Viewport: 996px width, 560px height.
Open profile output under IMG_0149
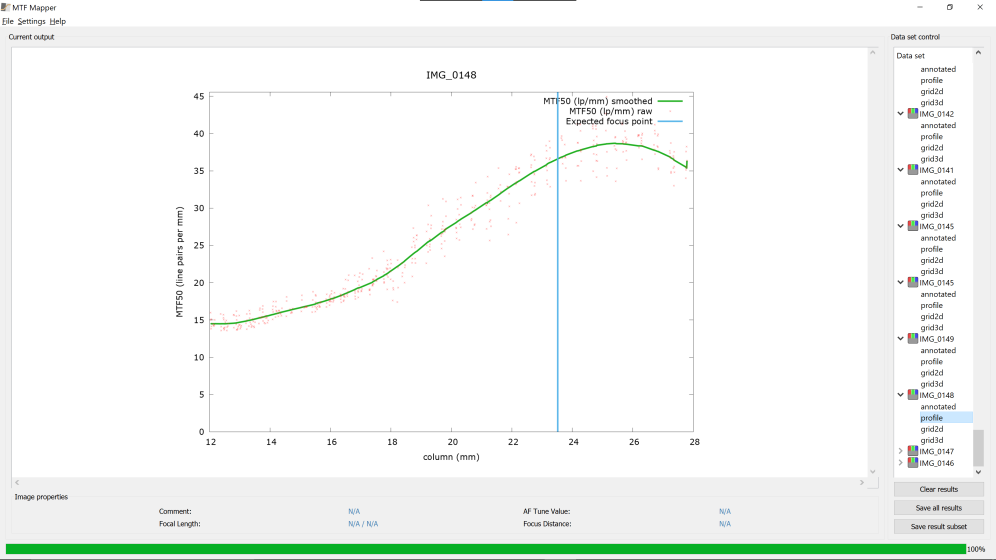coord(931,361)
